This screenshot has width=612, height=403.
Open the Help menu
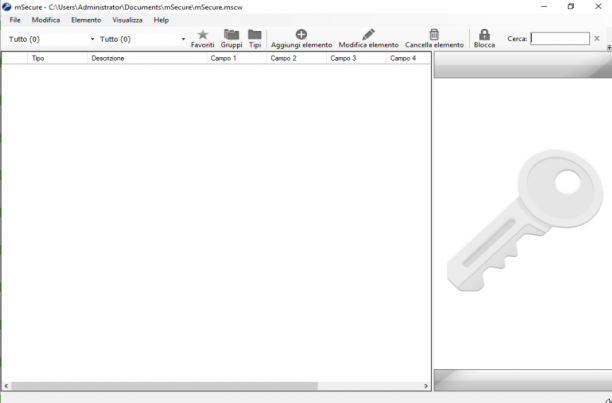(x=161, y=20)
